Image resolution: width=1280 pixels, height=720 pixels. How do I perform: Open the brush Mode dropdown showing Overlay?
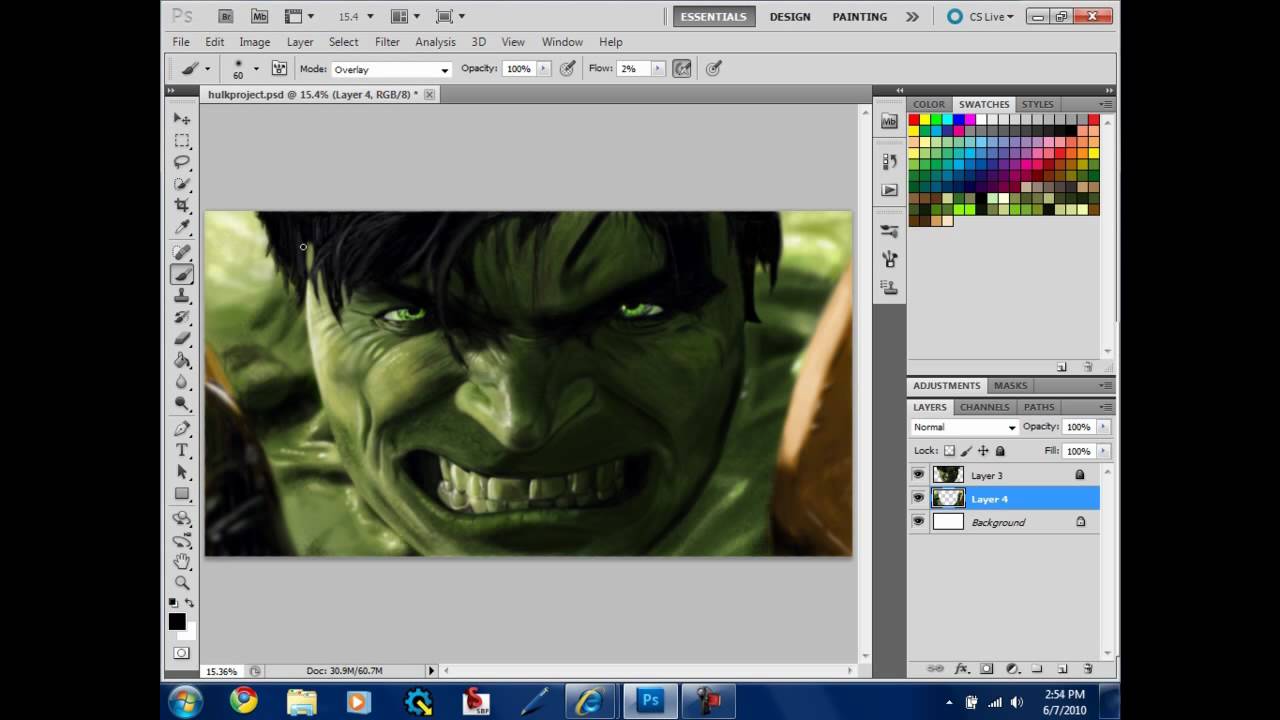point(390,70)
